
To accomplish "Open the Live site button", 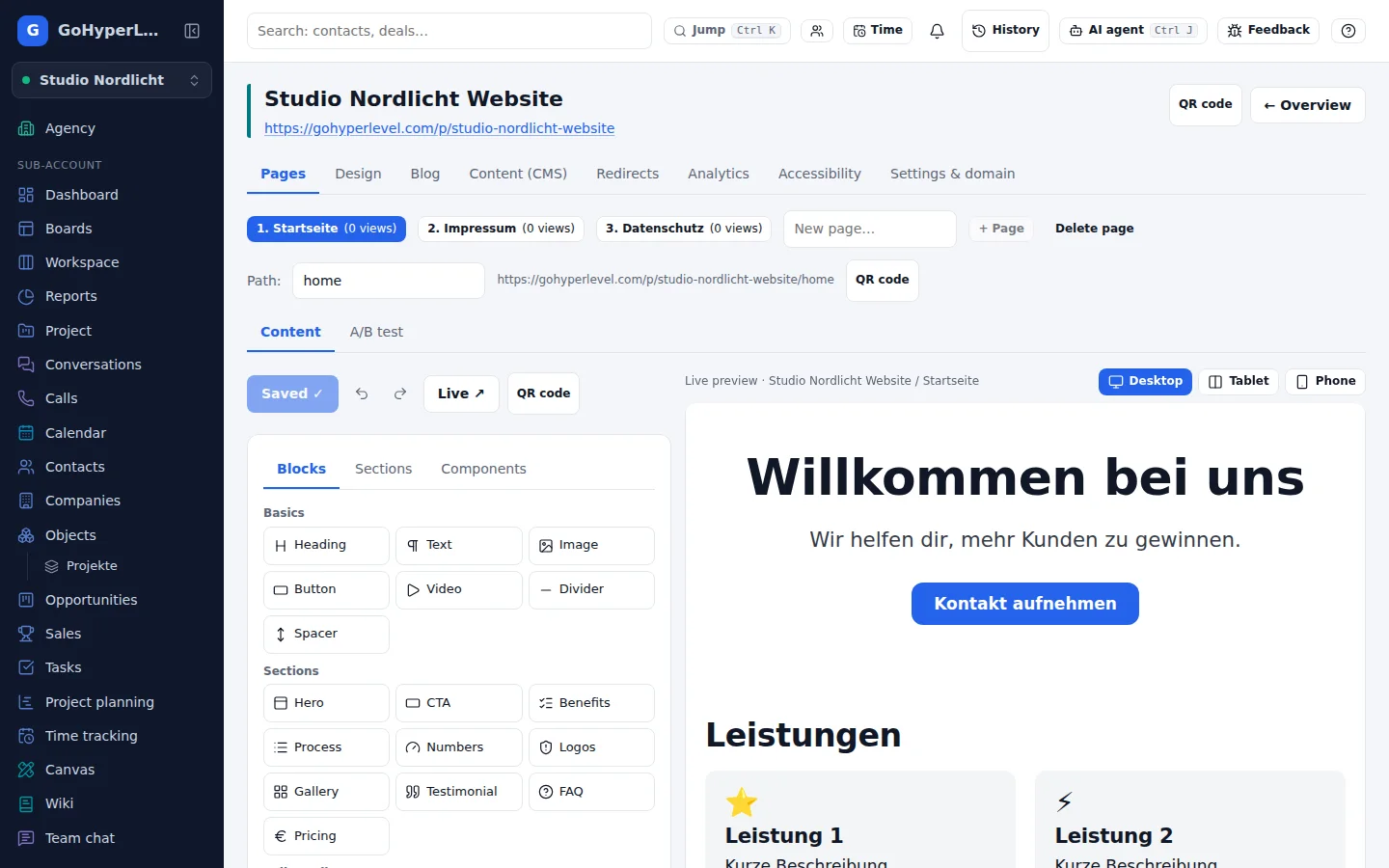I will pos(461,393).
